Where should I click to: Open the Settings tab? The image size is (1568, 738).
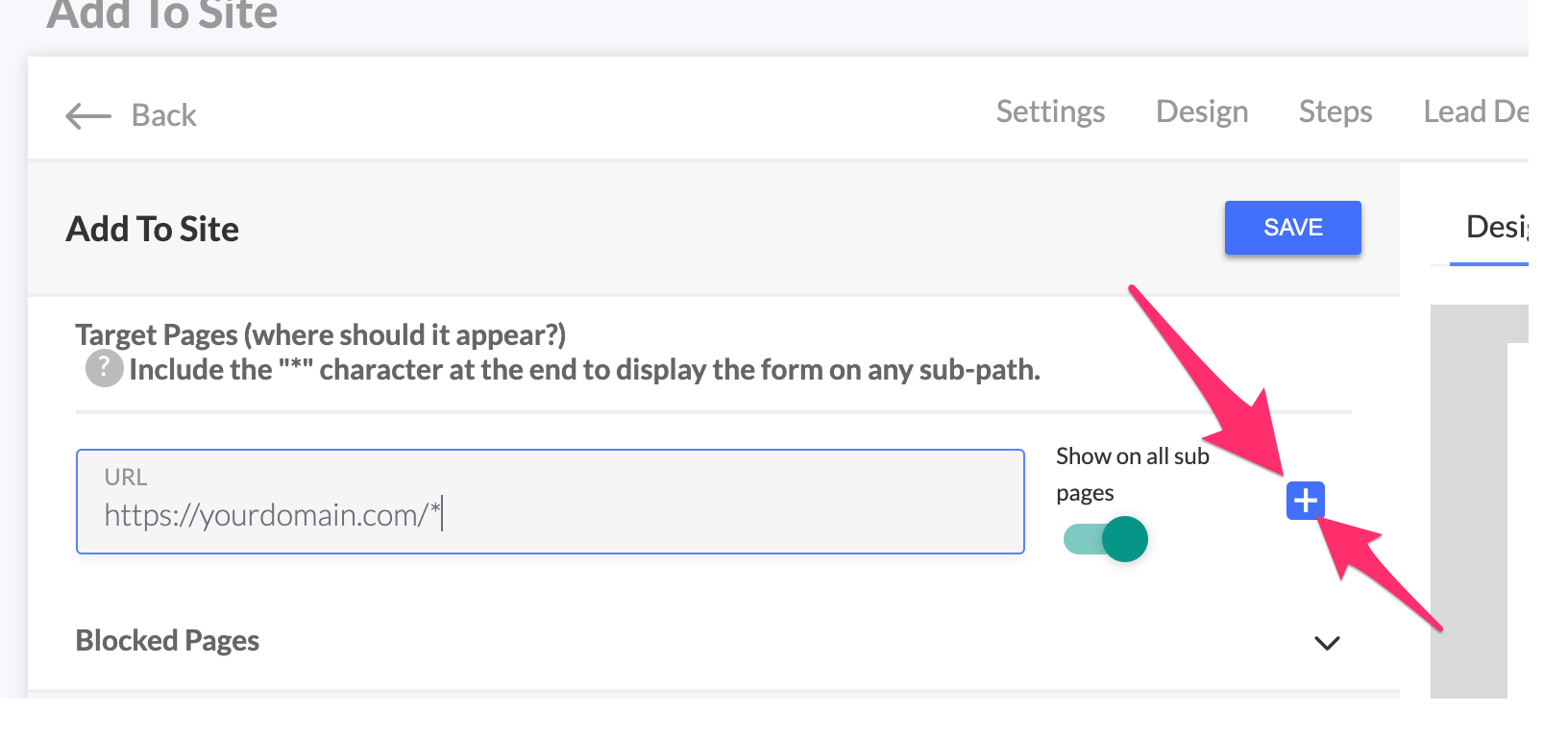click(x=1050, y=112)
